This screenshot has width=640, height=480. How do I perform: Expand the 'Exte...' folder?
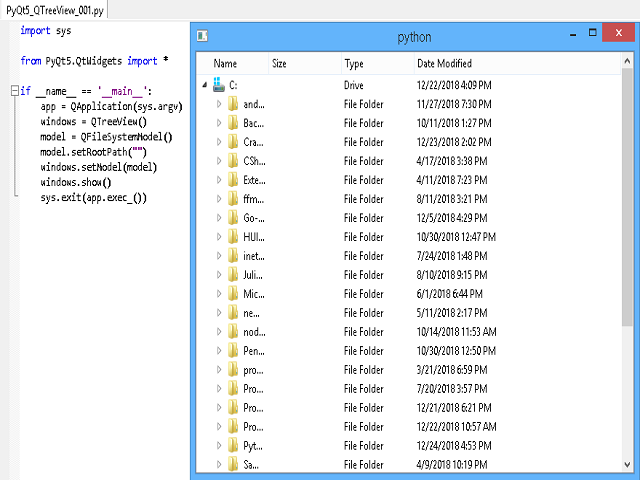pos(219,180)
